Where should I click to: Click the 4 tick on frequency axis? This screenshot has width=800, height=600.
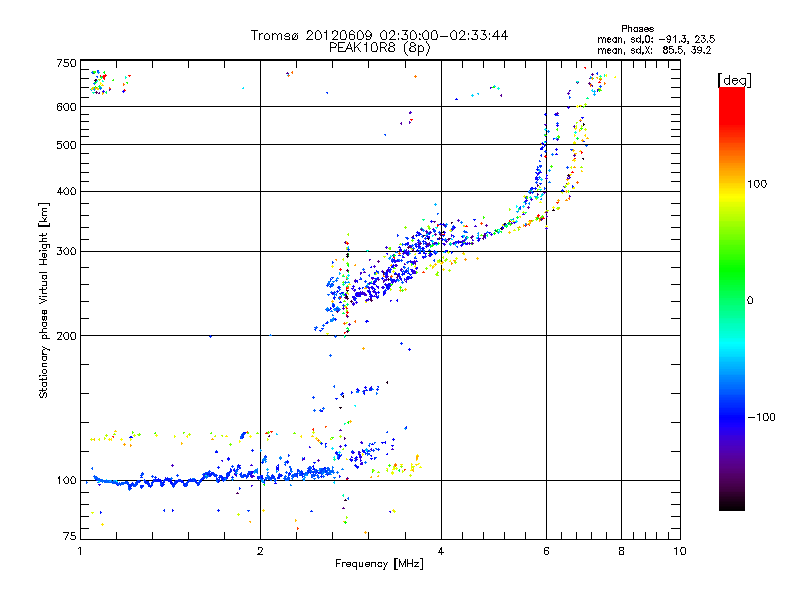point(440,551)
